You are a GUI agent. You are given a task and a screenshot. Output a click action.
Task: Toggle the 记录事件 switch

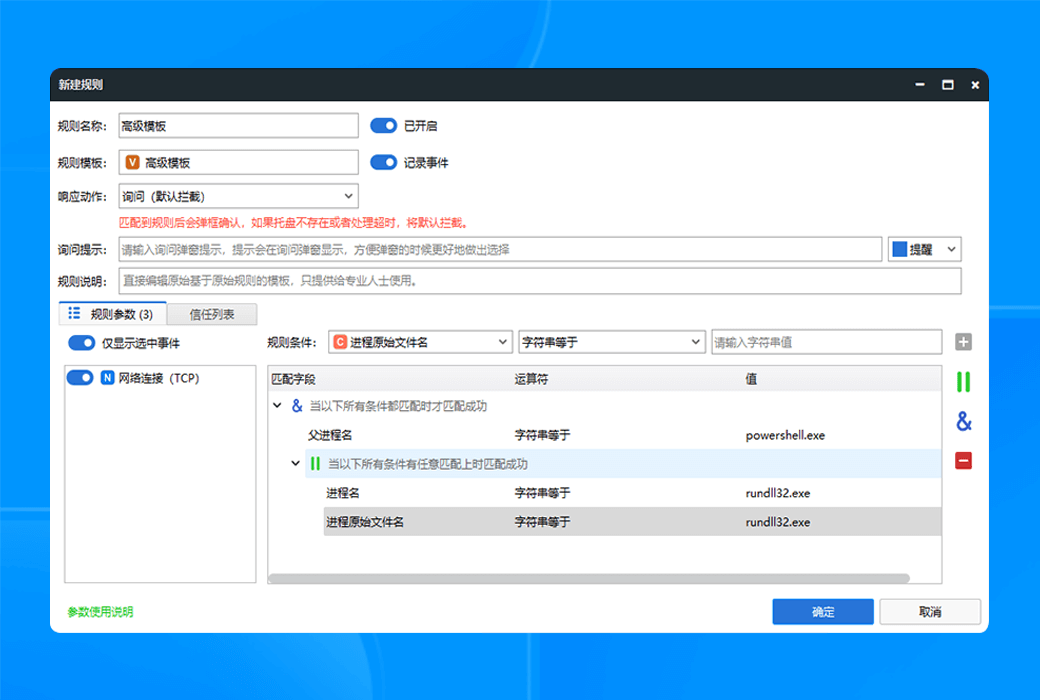pos(383,163)
